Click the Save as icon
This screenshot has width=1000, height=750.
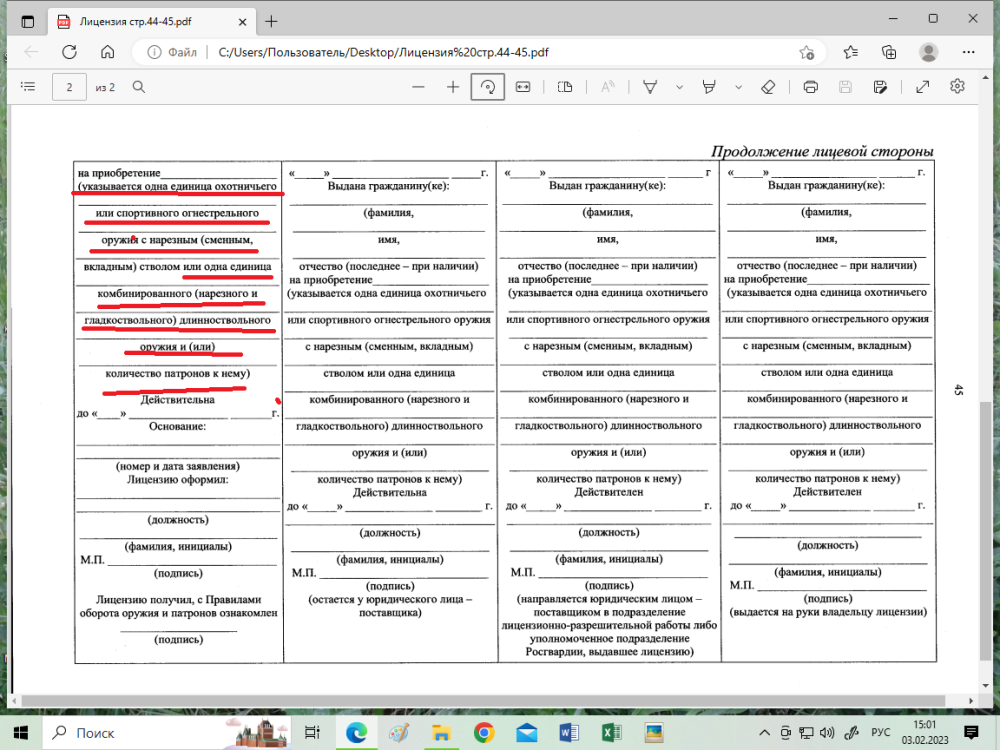tap(880, 87)
